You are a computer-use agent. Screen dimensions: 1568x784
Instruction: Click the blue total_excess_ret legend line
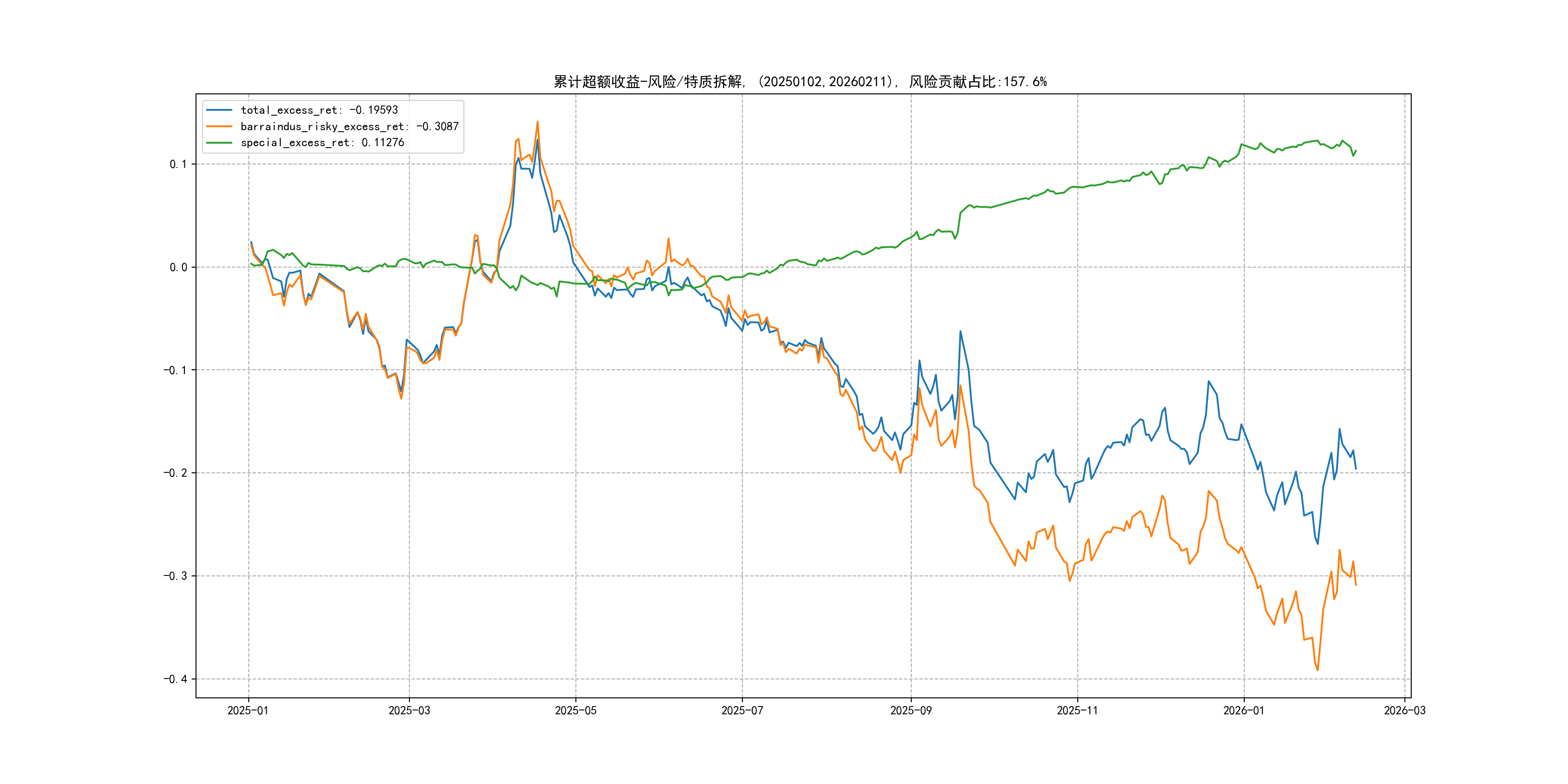[219, 110]
